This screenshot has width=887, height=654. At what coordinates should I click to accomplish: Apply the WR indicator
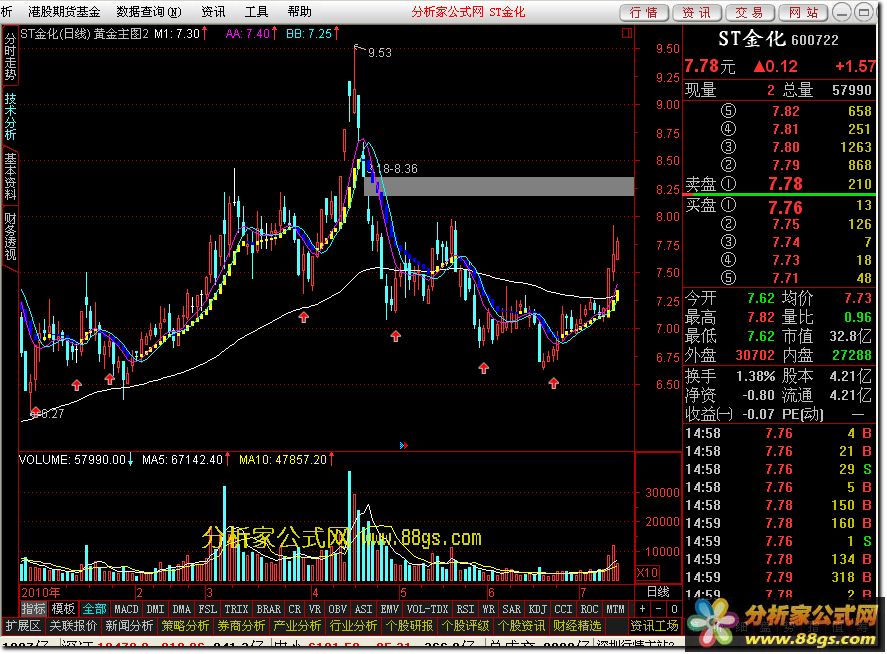click(488, 609)
